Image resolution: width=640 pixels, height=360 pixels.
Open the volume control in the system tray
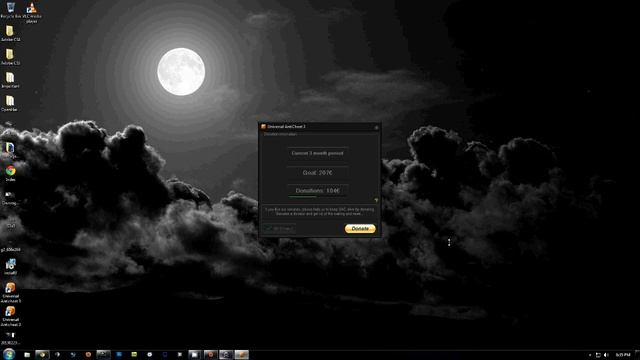606,355
